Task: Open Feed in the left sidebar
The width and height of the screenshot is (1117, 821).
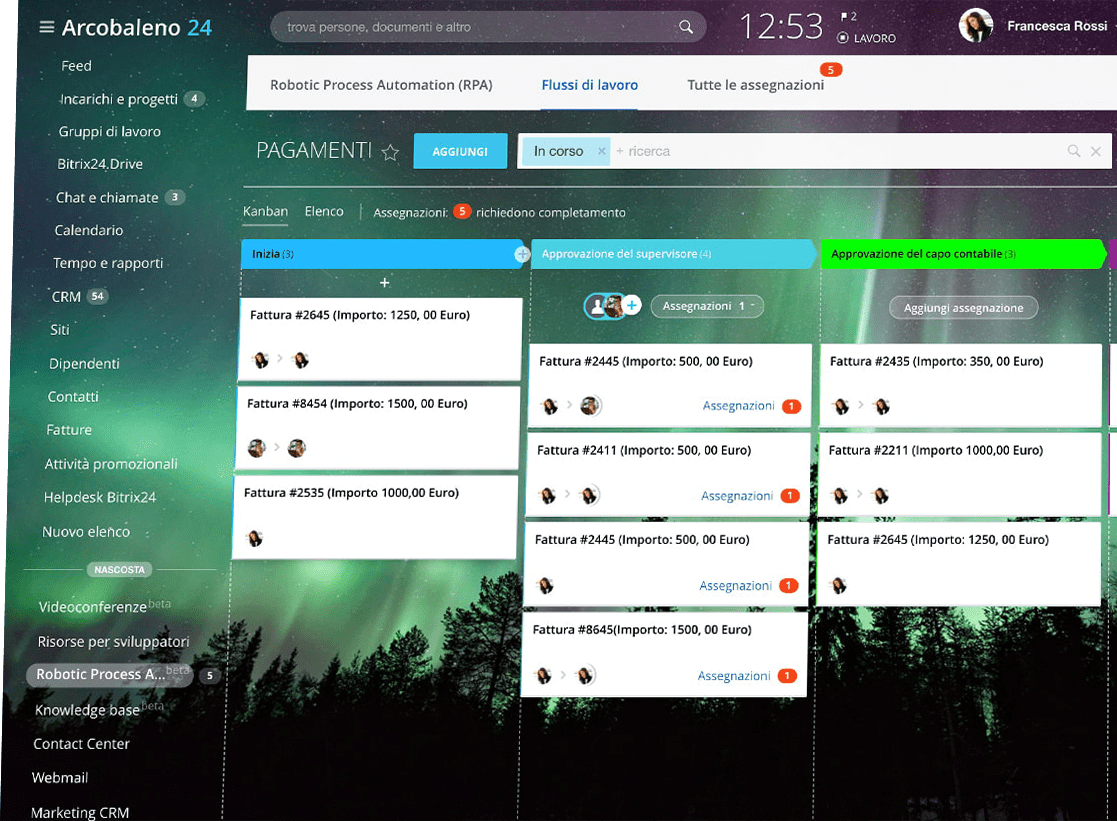Action: click(76, 66)
